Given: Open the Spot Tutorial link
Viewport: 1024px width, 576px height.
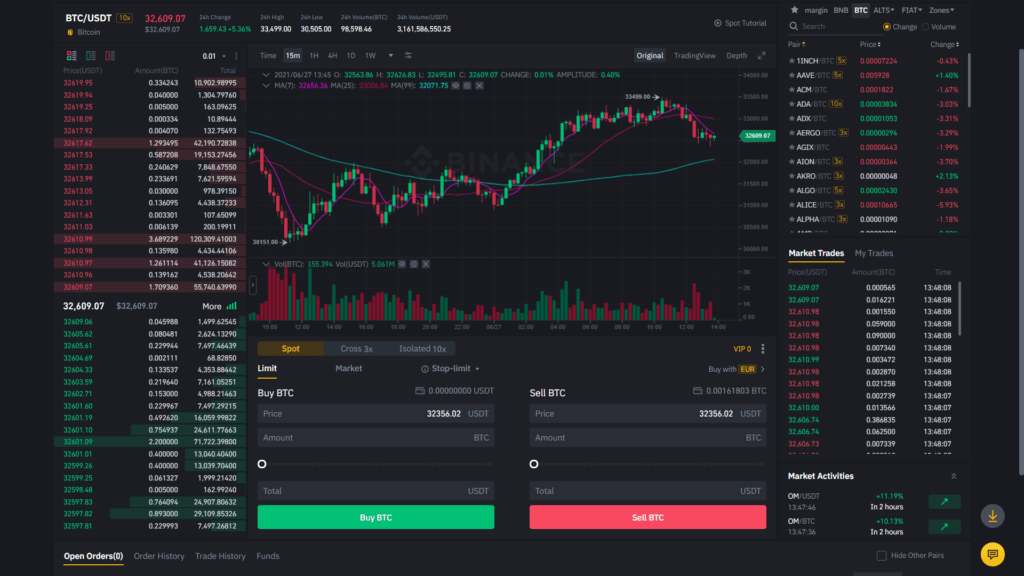Looking at the screenshot, I should (x=740, y=23).
